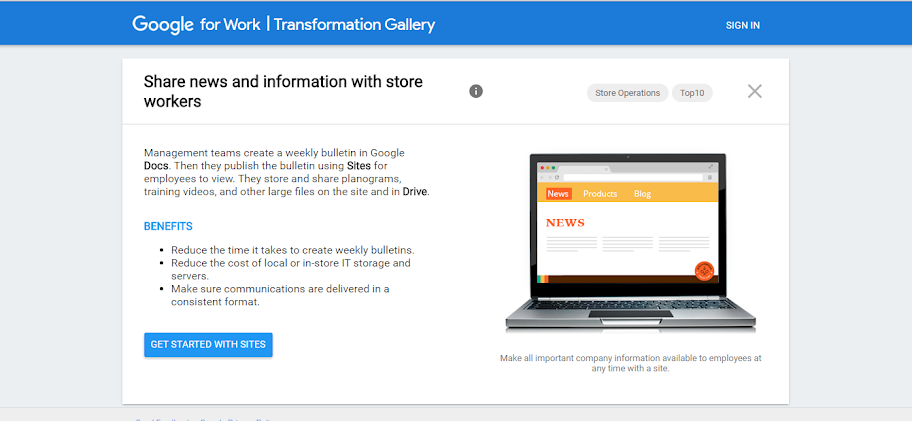912x421 pixels.
Task: Click the GET STARTED WITH SITES button
Action: [208, 345]
